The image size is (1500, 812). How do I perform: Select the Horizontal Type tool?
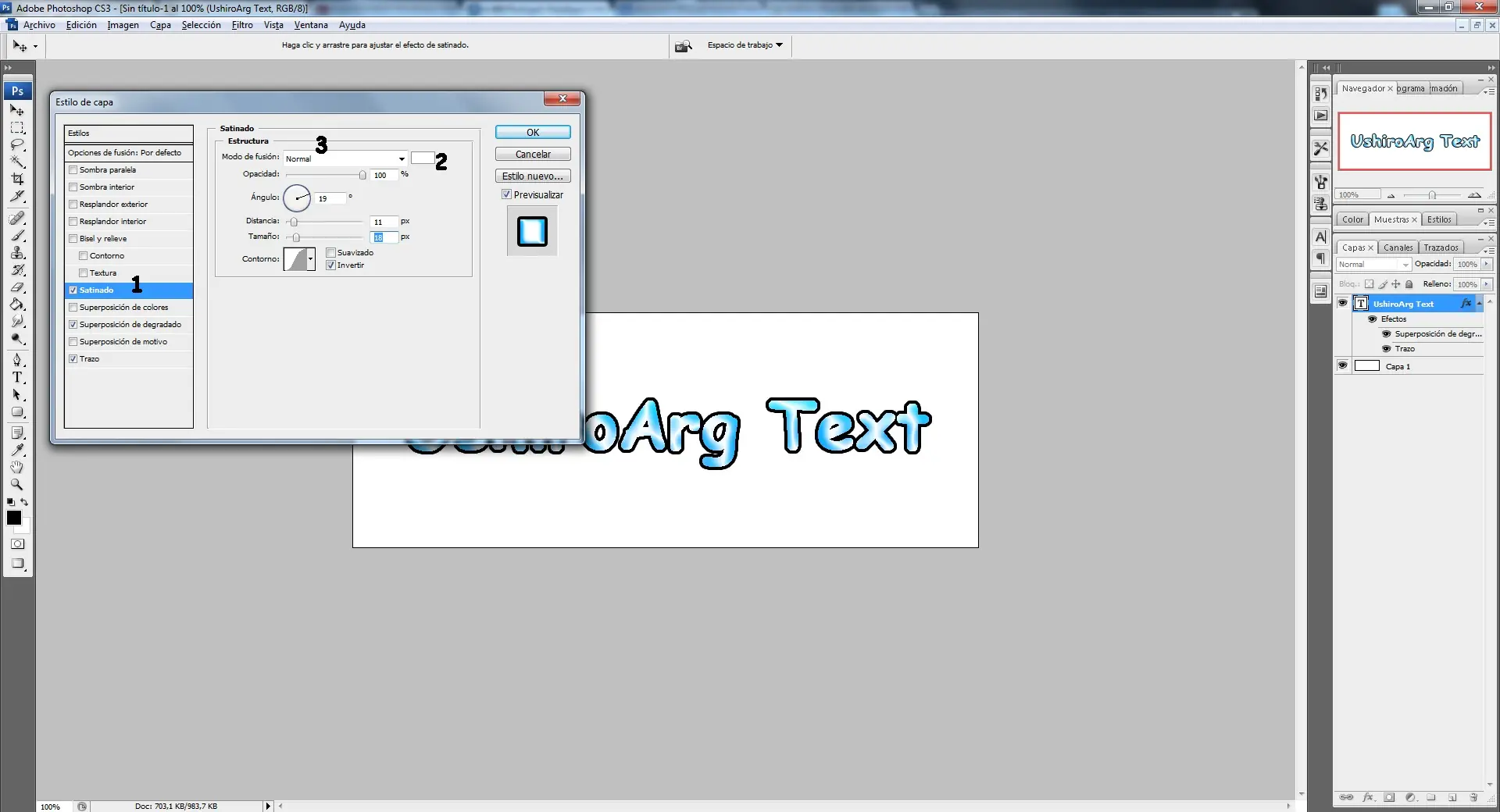[x=17, y=377]
